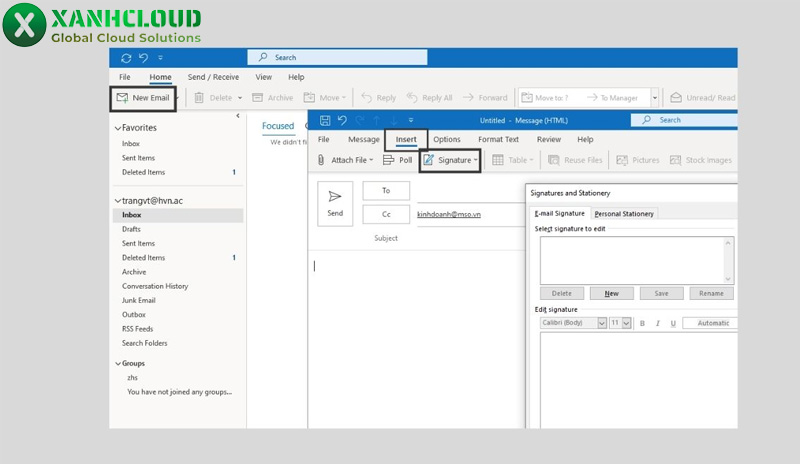Click the Cc button
The height and width of the screenshot is (464, 800).
pos(386,214)
